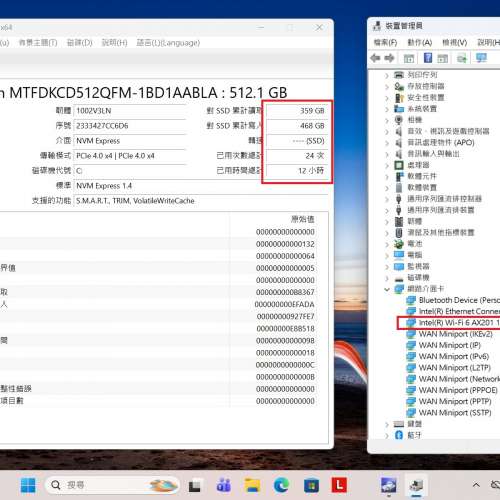Screen dimensions: 500x500
Task: Click the console tree pane icon beside Forward arrow
Action: 409,59
